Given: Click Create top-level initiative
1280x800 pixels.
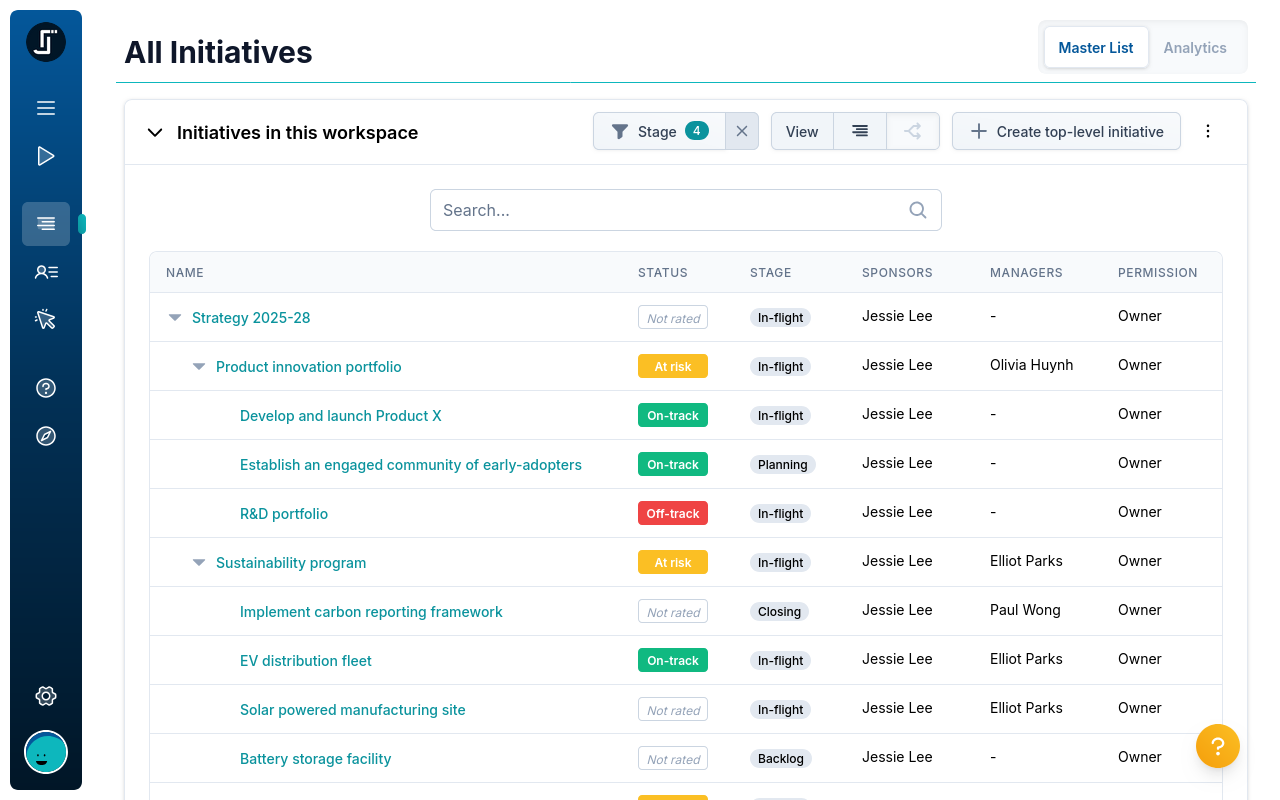Looking at the screenshot, I should [x=1066, y=131].
